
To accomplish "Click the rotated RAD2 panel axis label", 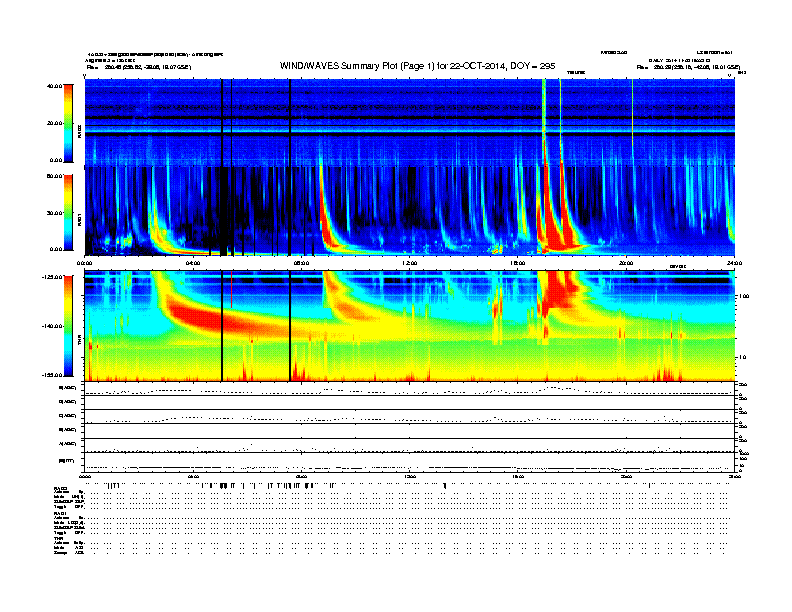I will (79, 131).
